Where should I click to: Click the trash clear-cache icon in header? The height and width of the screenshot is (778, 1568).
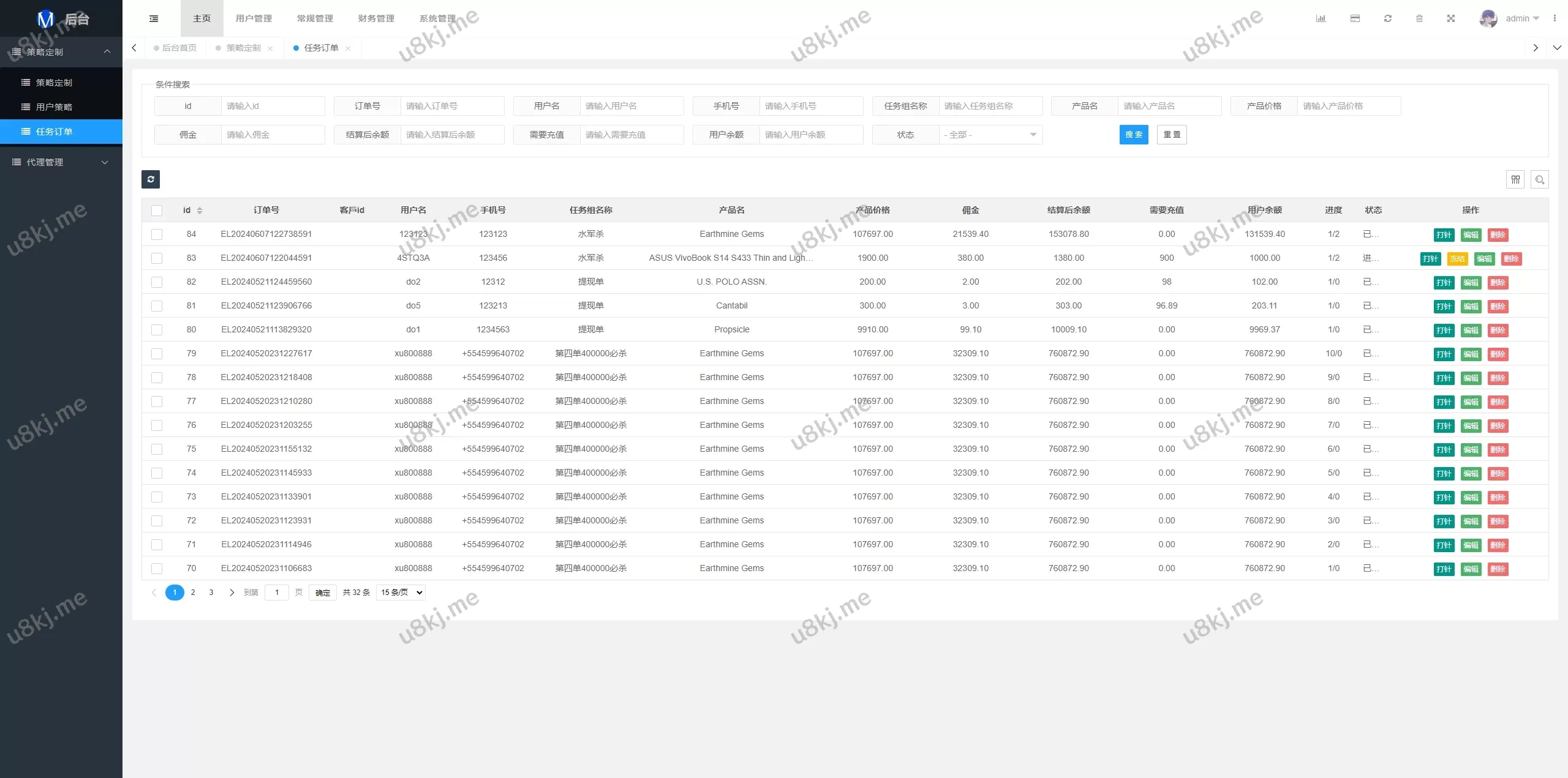(1419, 18)
